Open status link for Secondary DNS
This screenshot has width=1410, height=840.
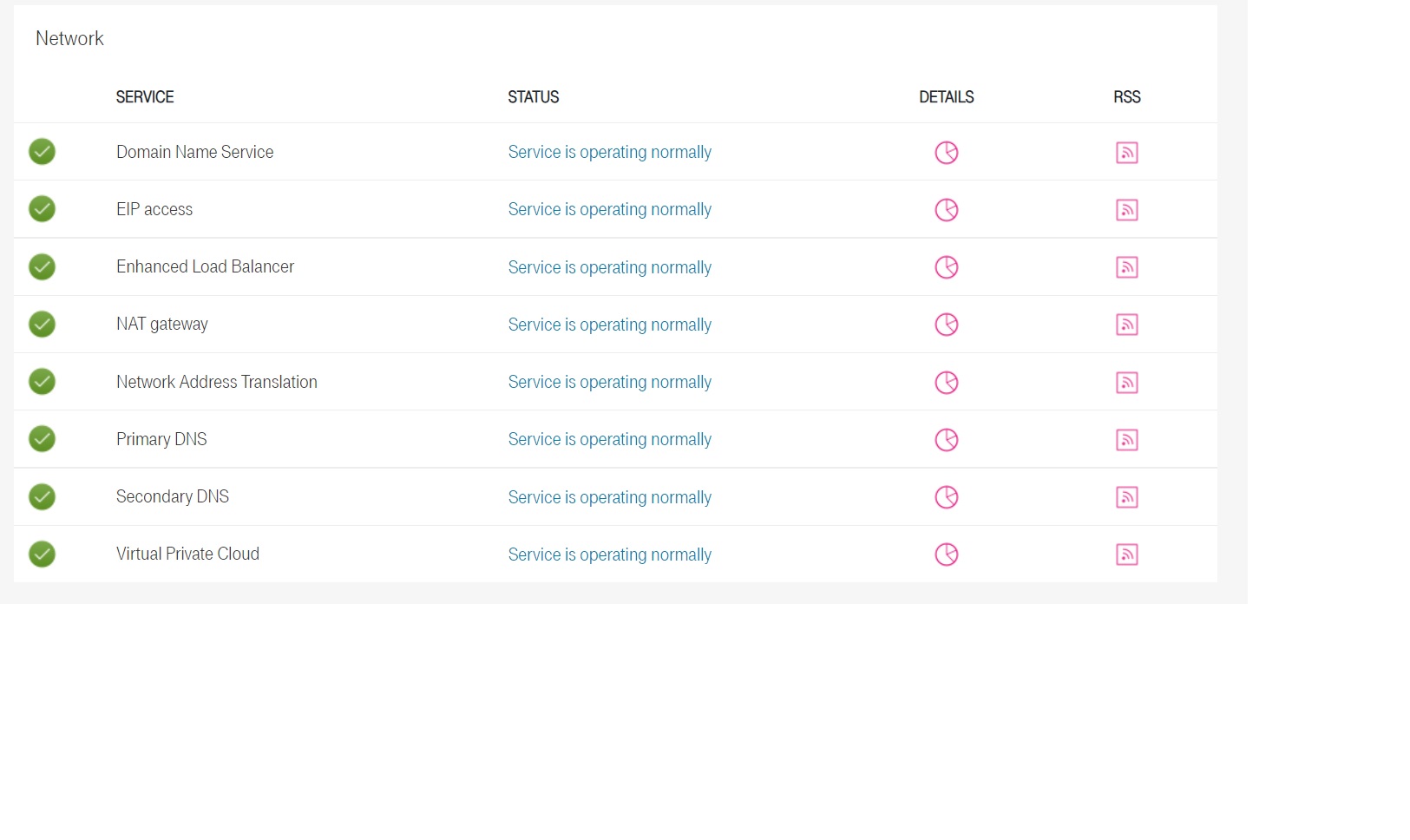click(610, 497)
